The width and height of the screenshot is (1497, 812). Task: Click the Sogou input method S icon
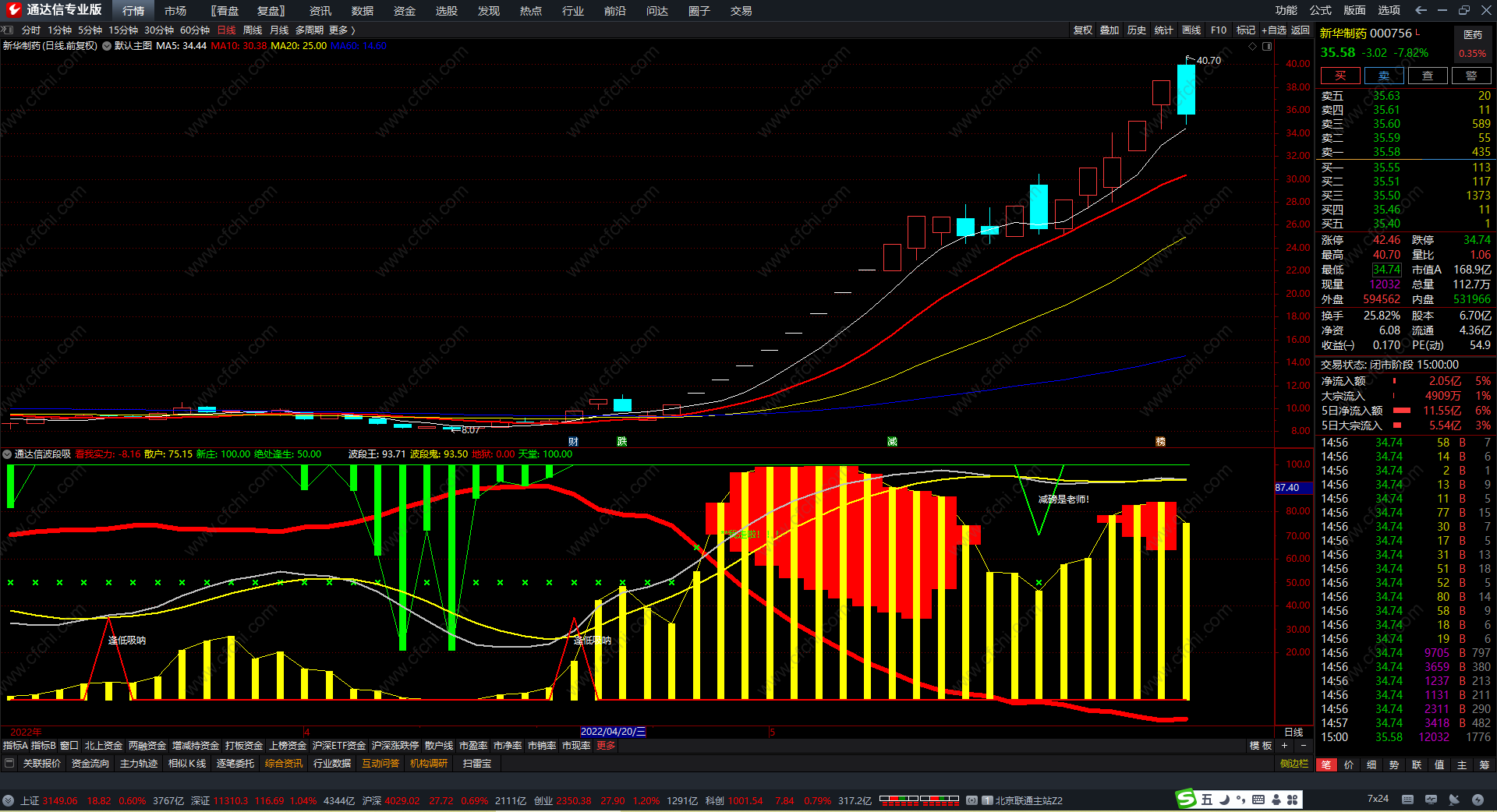click(1186, 799)
